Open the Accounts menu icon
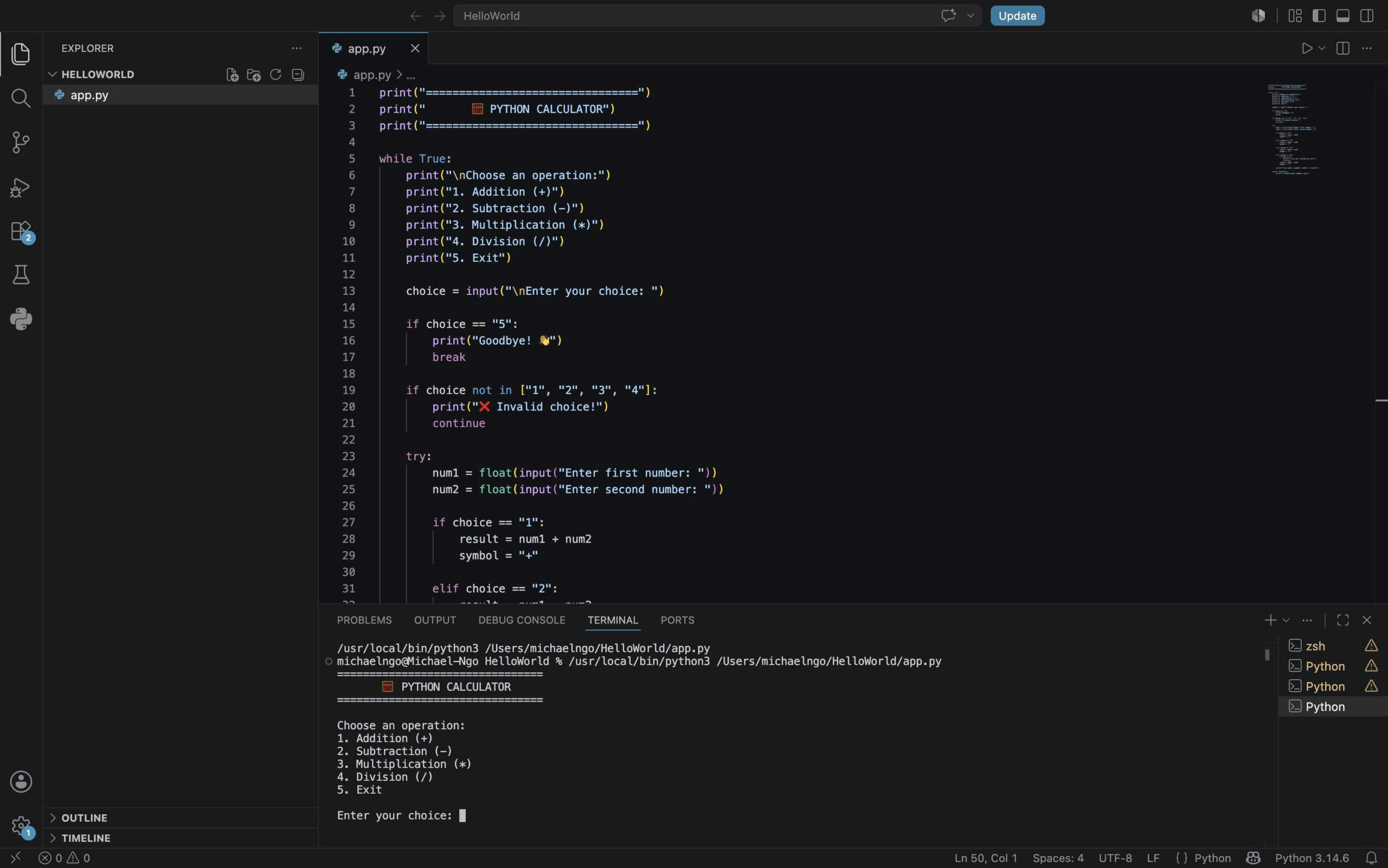Screen dimensions: 1388x868 tap(21, 782)
